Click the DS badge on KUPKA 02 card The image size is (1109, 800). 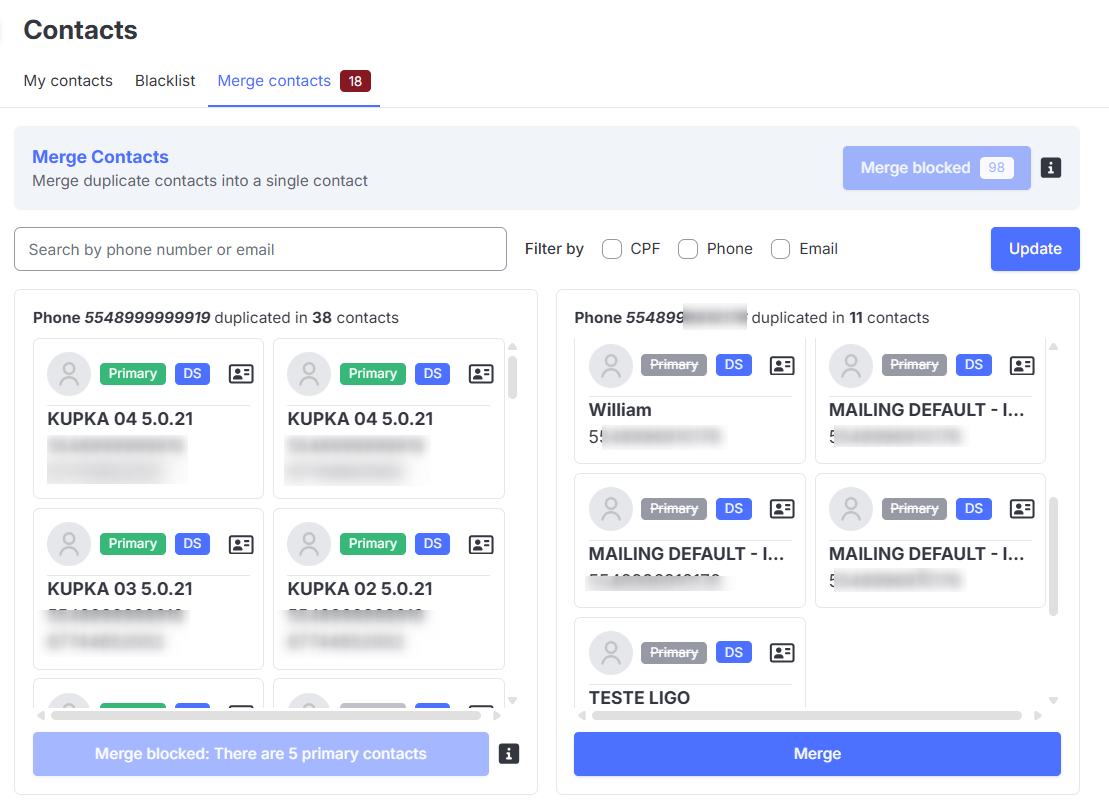[432, 544]
